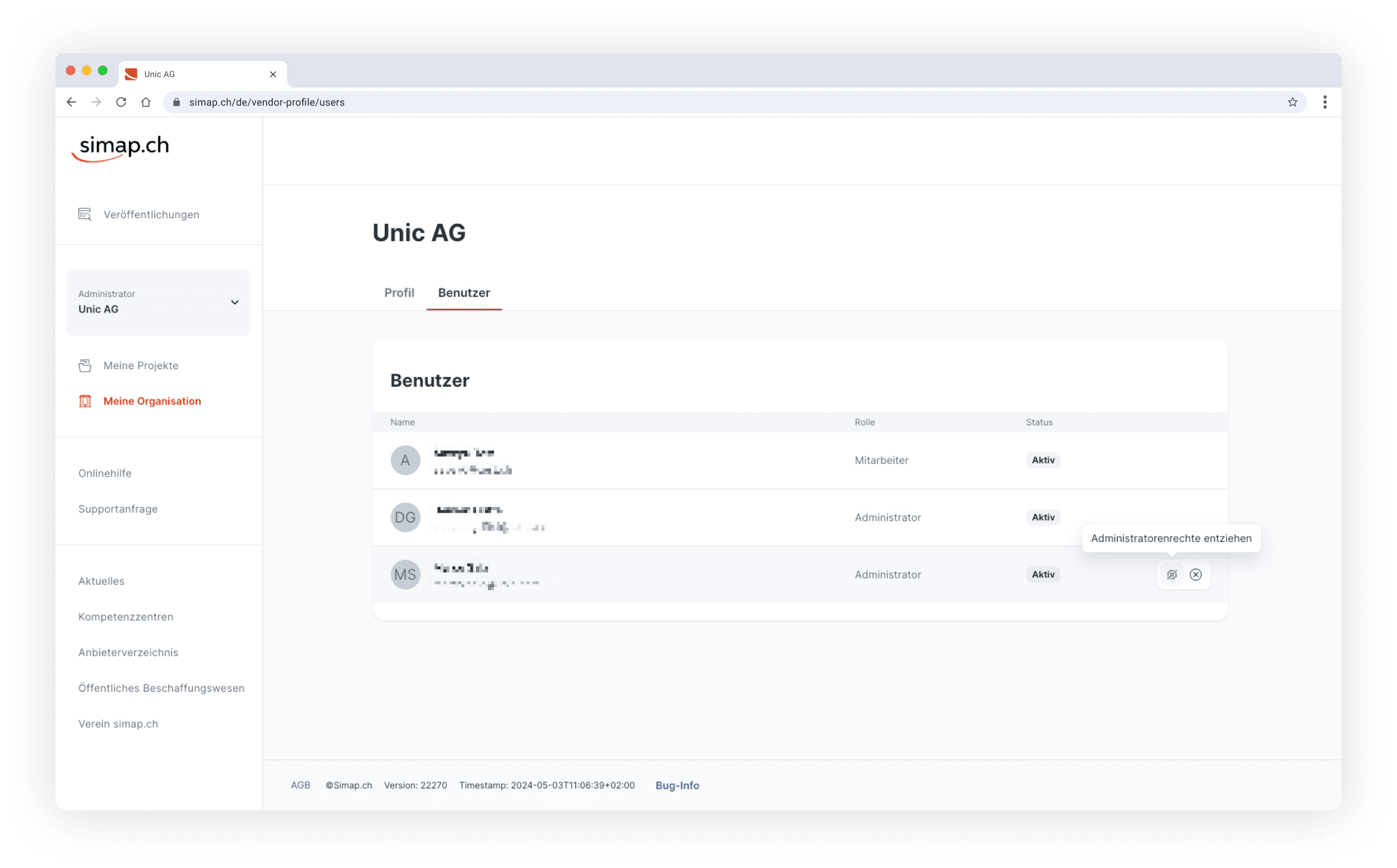Click the AGB footer link
1397x868 pixels.
coord(300,785)
